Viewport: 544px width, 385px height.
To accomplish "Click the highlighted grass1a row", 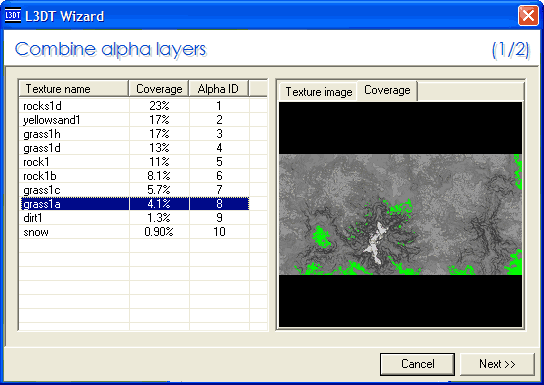I will click(x=135, y=204).
